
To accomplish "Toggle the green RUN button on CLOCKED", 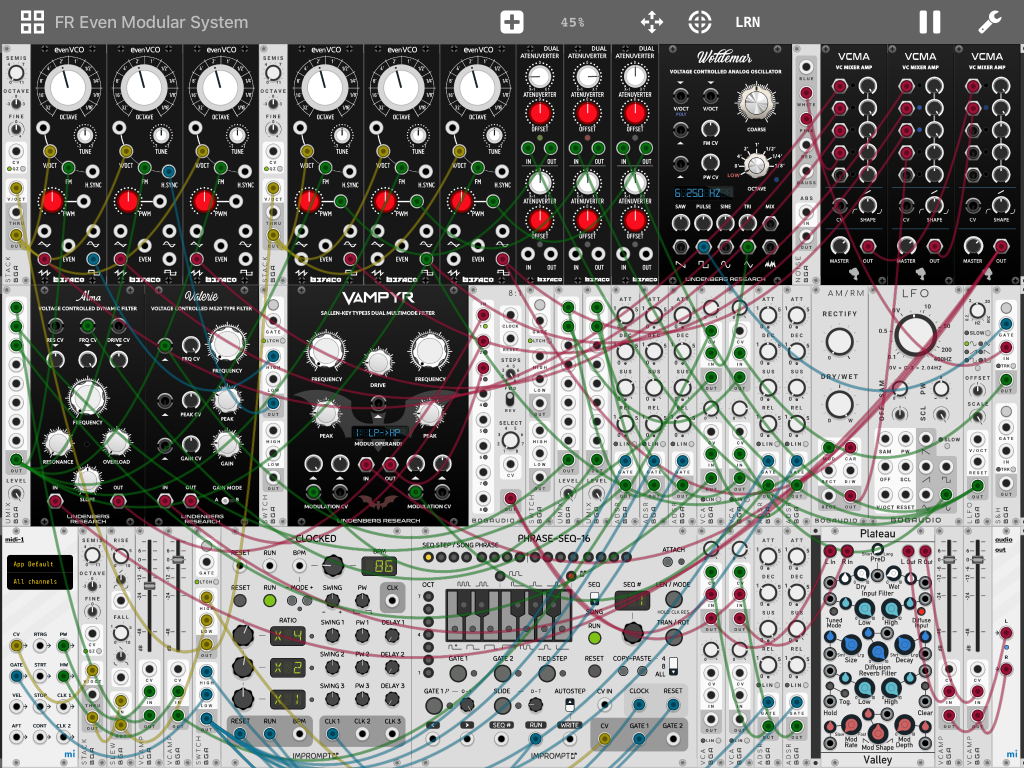I will 270,601.
